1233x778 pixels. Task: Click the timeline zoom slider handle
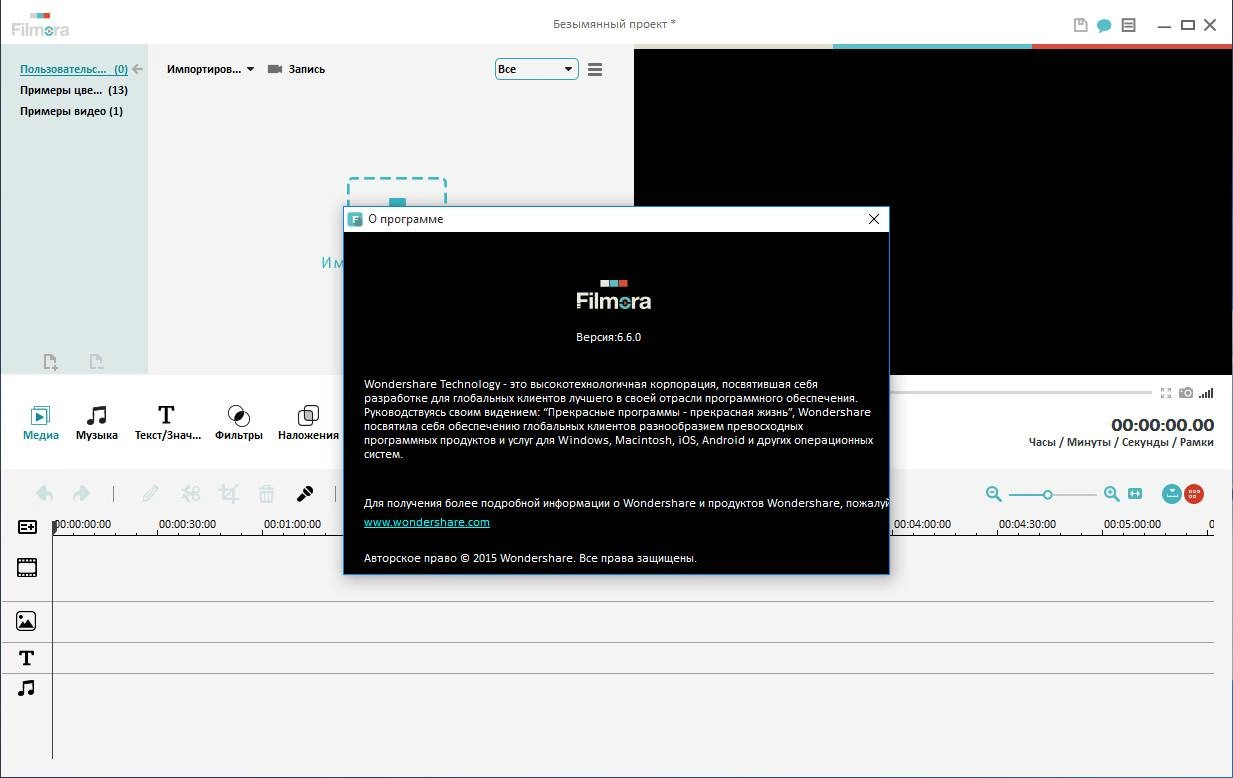[x=1048, y=495]
